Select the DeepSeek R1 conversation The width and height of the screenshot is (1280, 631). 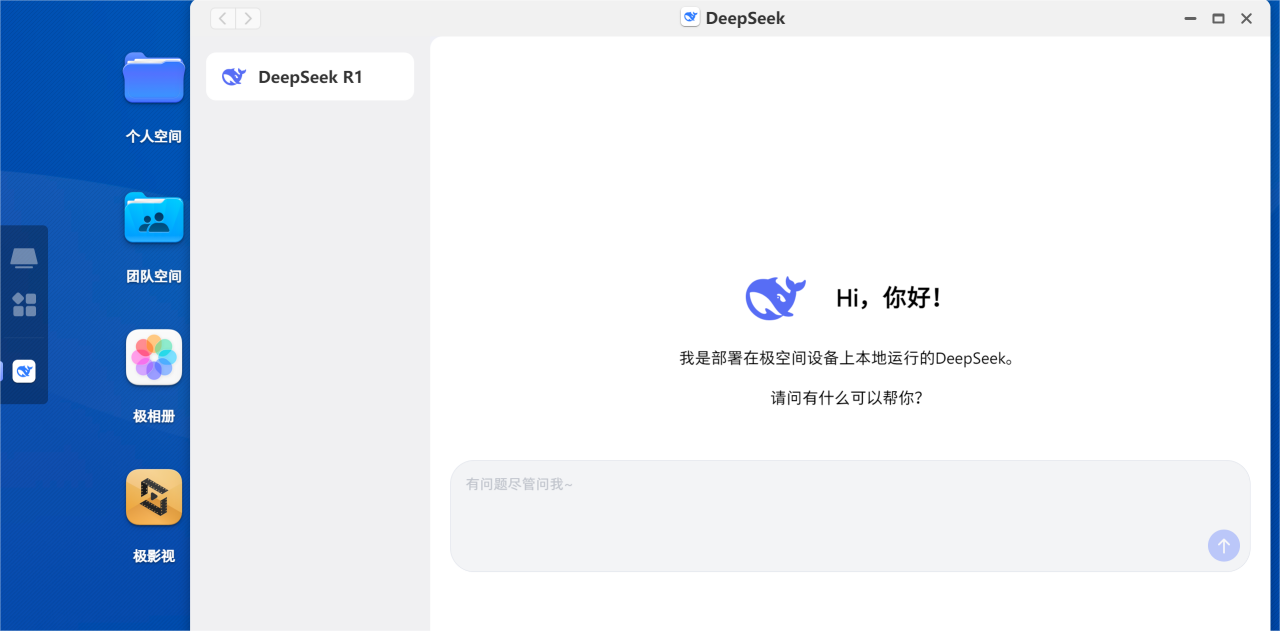pos(310,77)
